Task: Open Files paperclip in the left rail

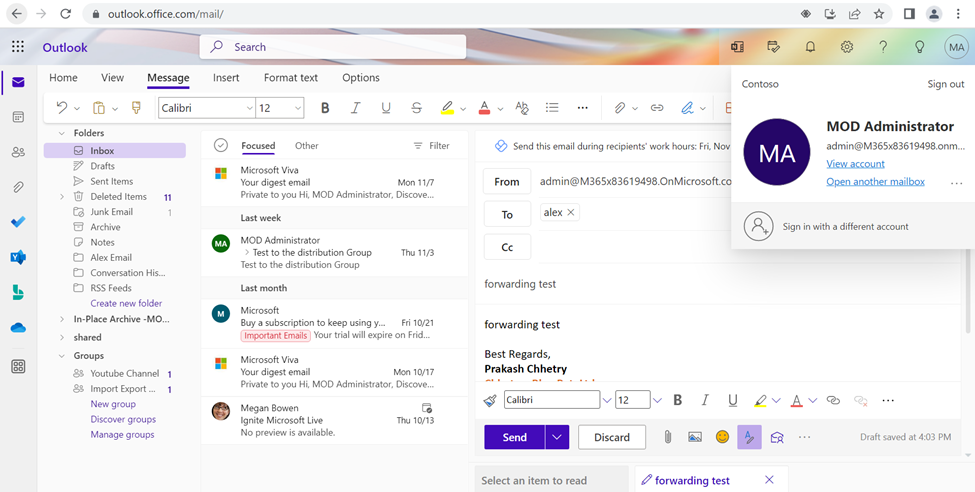Action: (18, 187)
